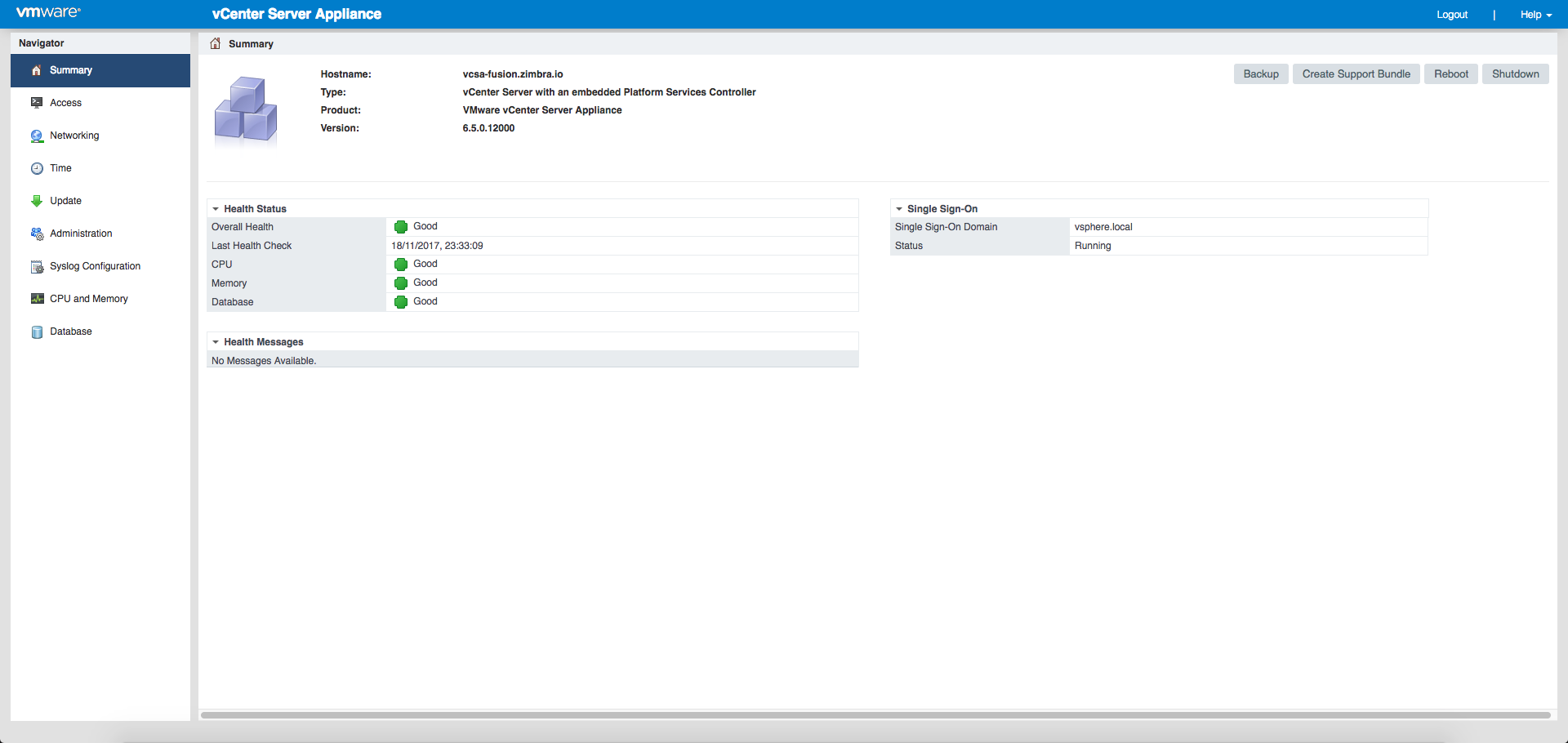
Task: Click the green Overall Health status icon
Action: point(401,227)
